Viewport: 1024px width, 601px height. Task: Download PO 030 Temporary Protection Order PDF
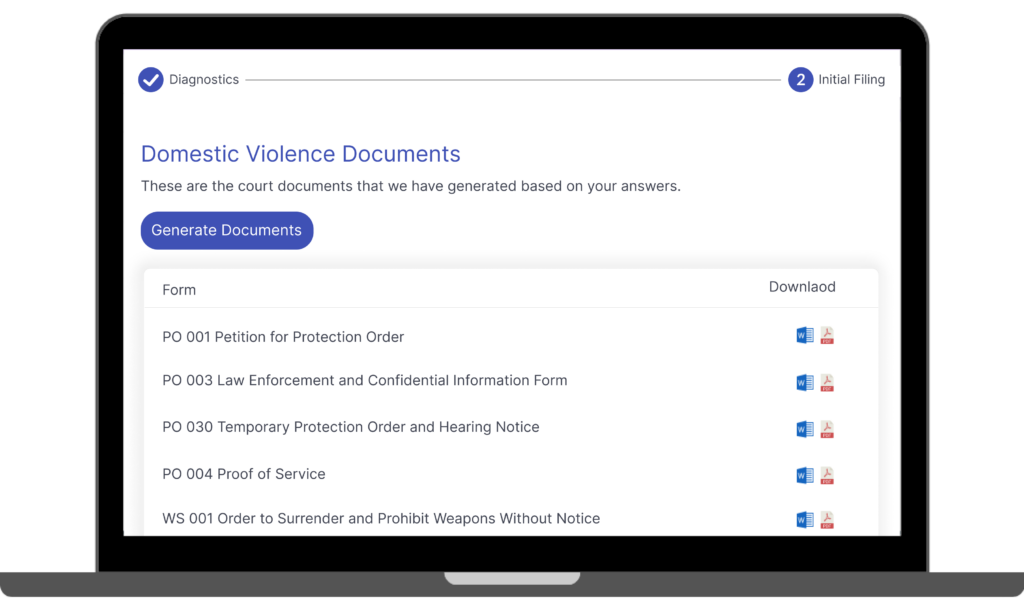pos(827,428)
